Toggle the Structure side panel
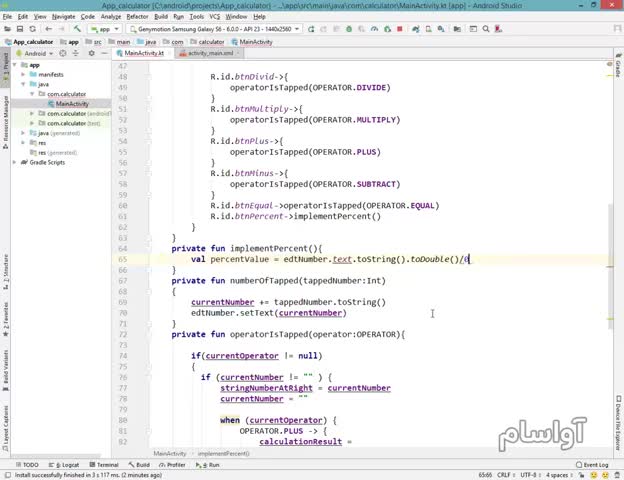Viewport: 624px width, 480px height. tap(5, 263)
